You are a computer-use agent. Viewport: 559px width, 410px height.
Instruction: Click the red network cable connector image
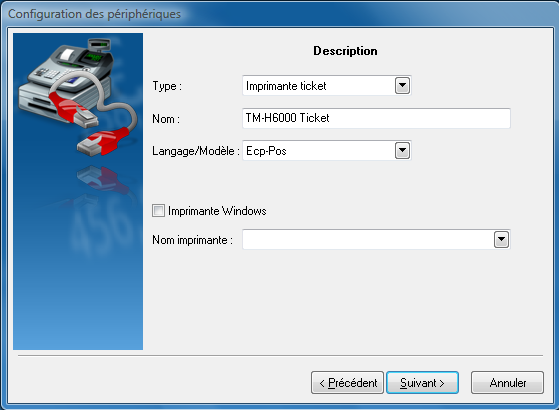[103, 142]
